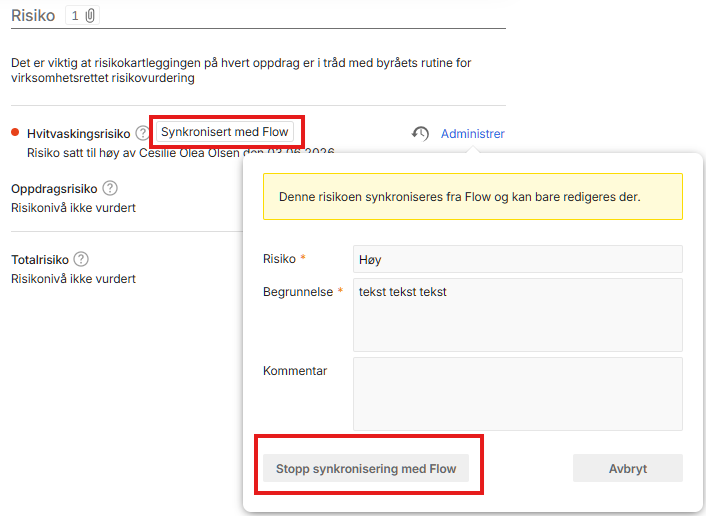Click the yellow Flow synchronization notice

(473, 197)
